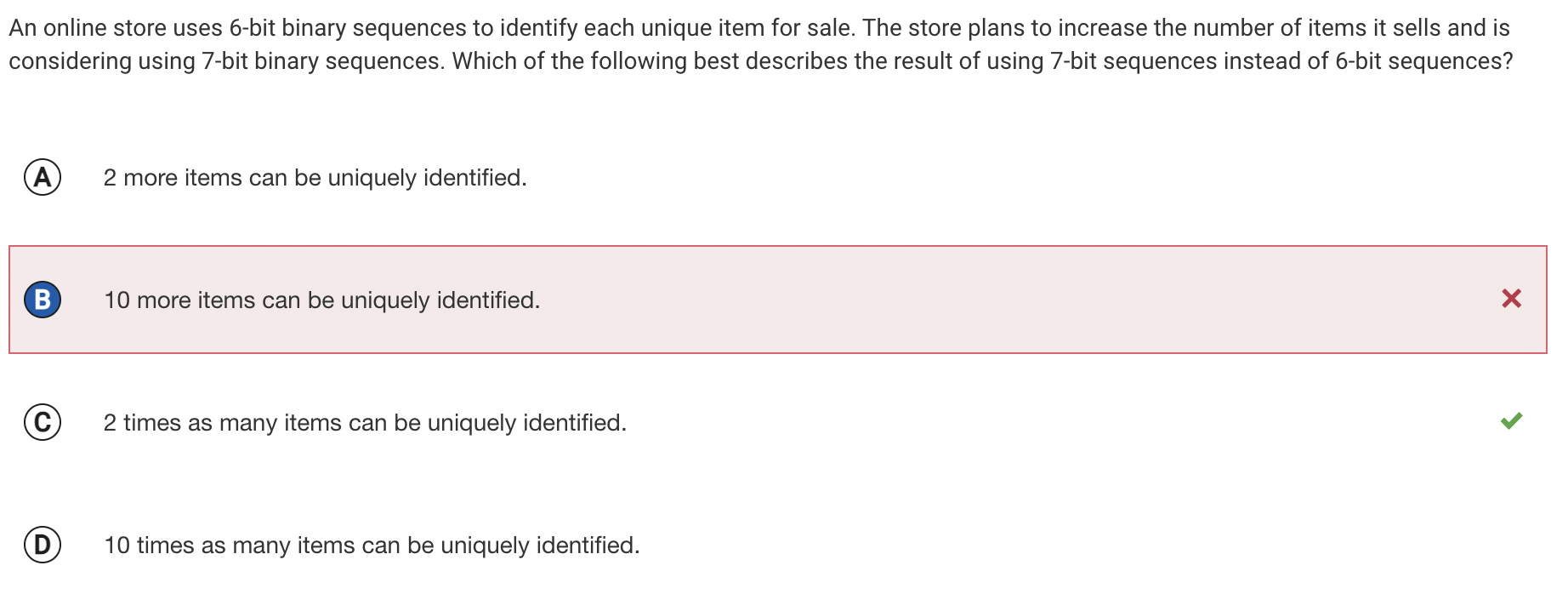Choose option D row at bottom
This screenshot has height=594, width=1568.
pos(777,545)
